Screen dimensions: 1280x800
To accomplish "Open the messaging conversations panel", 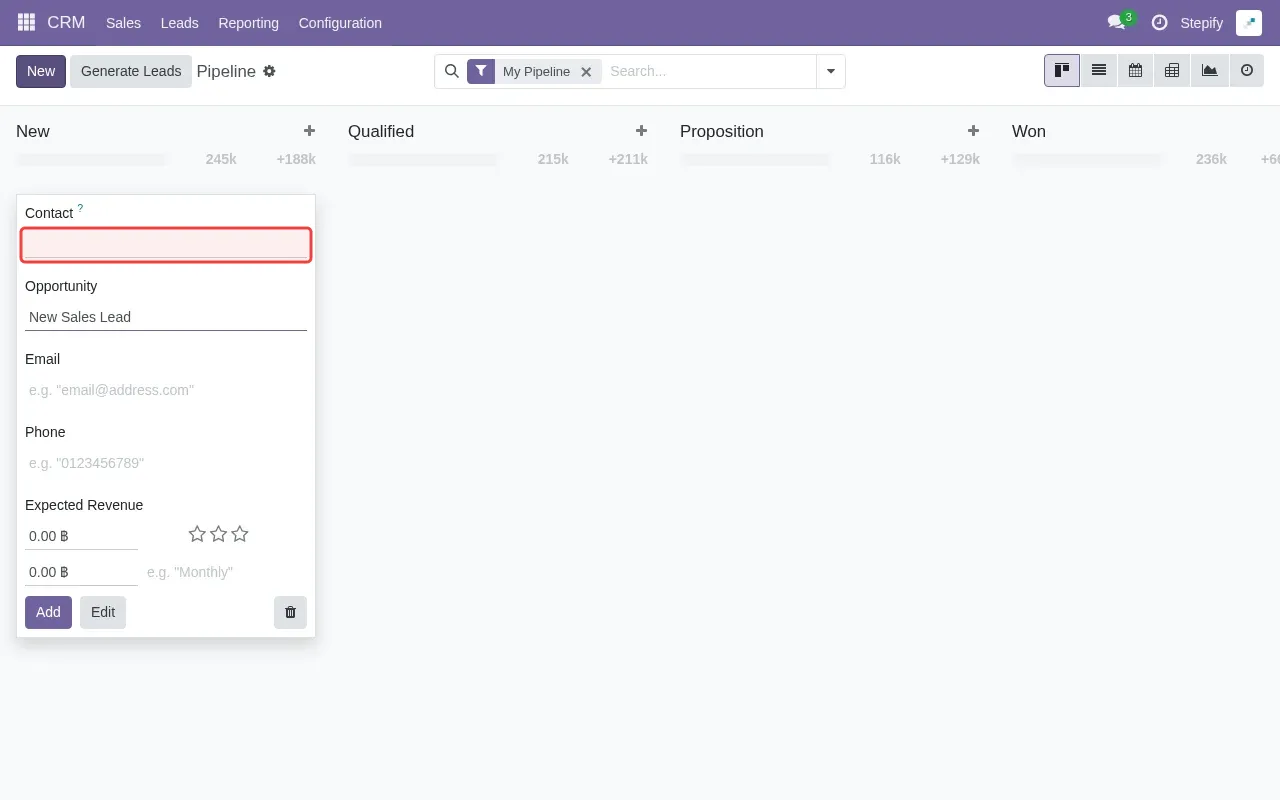I will [x=1117, y=22].
